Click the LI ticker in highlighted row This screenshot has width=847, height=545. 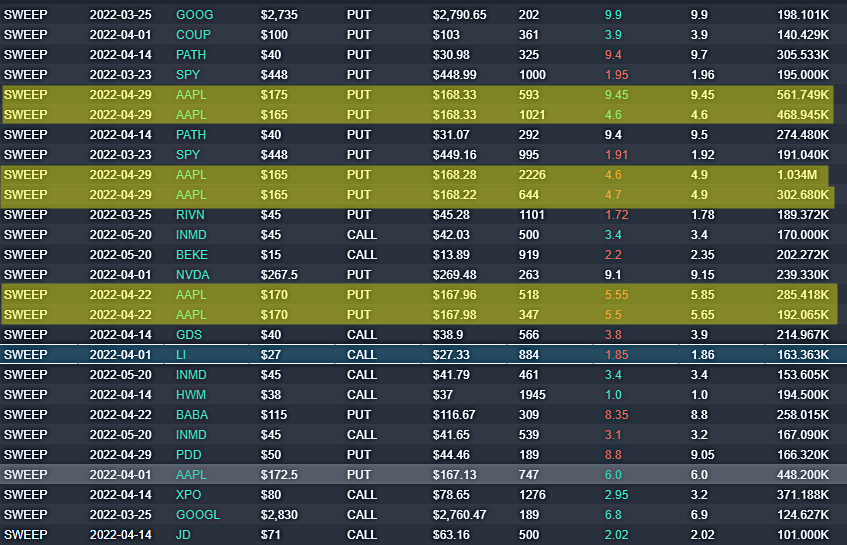[181, 354]
